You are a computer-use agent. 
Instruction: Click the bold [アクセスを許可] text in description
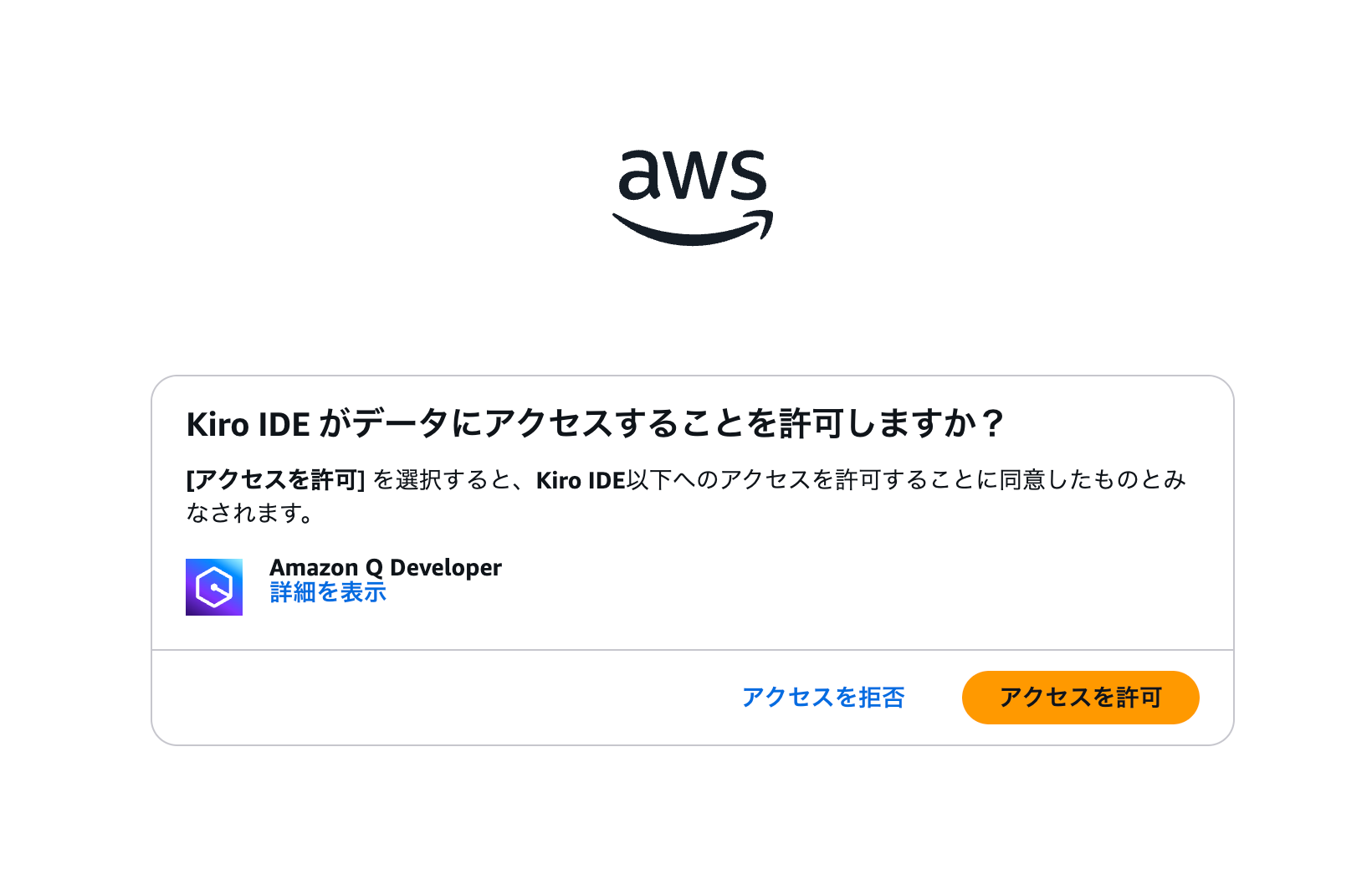click(x=275, y=480)
